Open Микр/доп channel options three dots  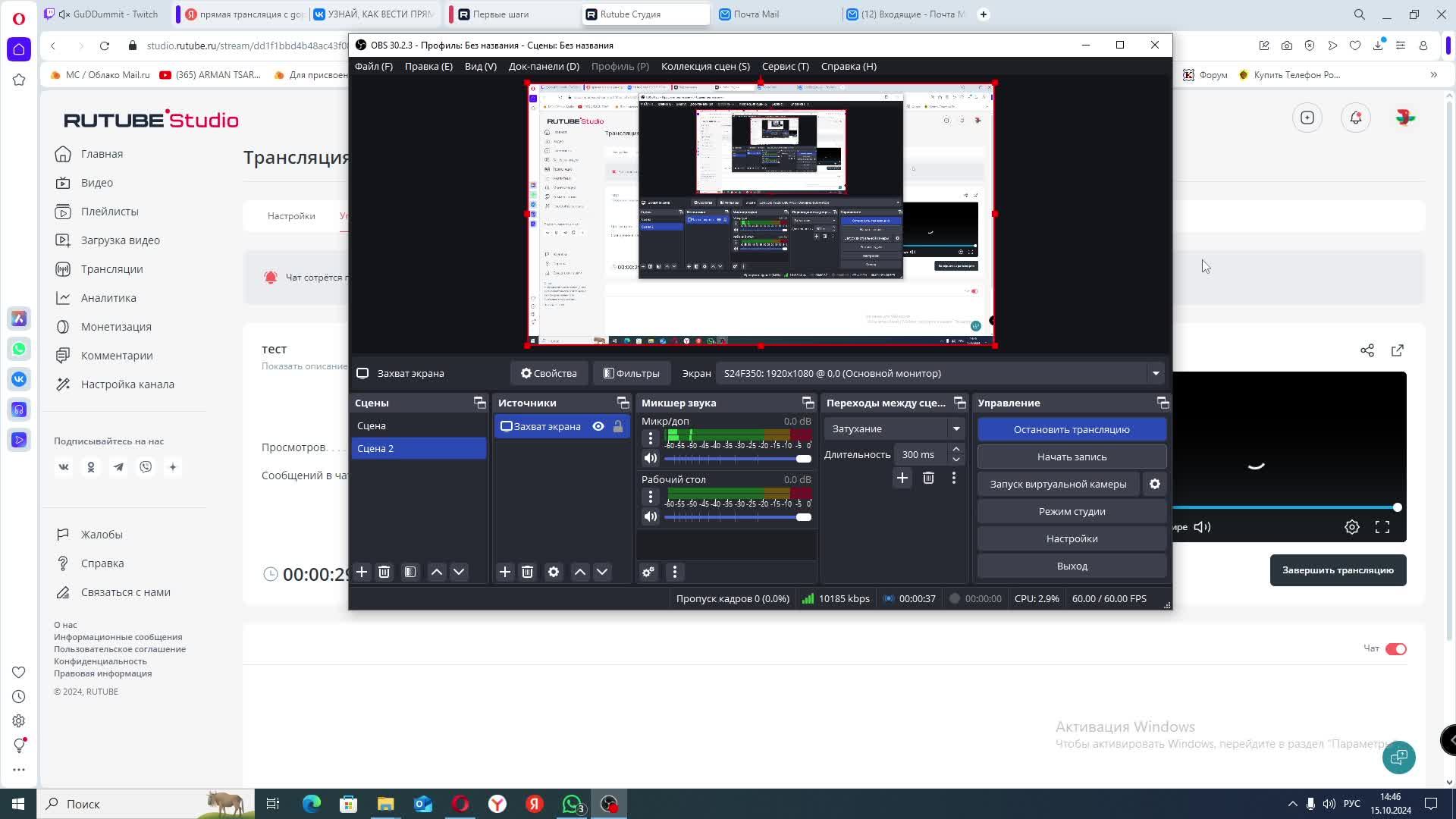pyautogui.click(x=650, y=438)
